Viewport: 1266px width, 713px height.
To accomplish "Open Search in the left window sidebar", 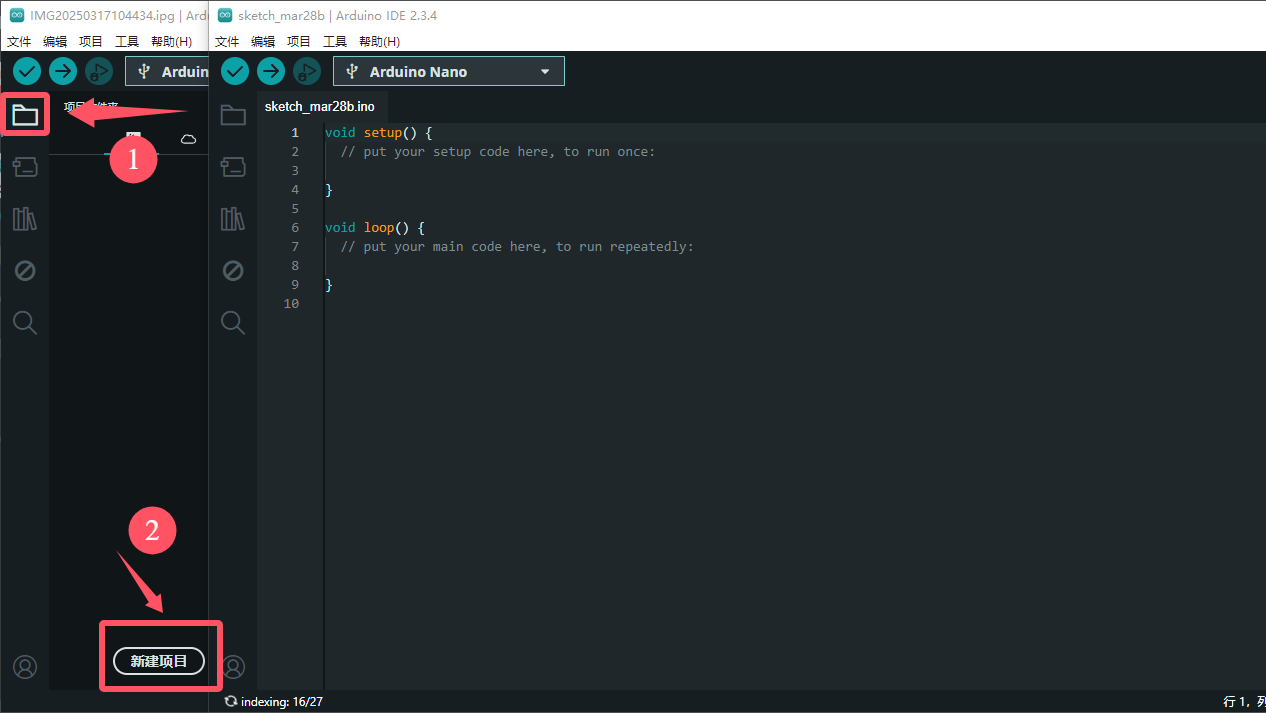I will (25, 322).
